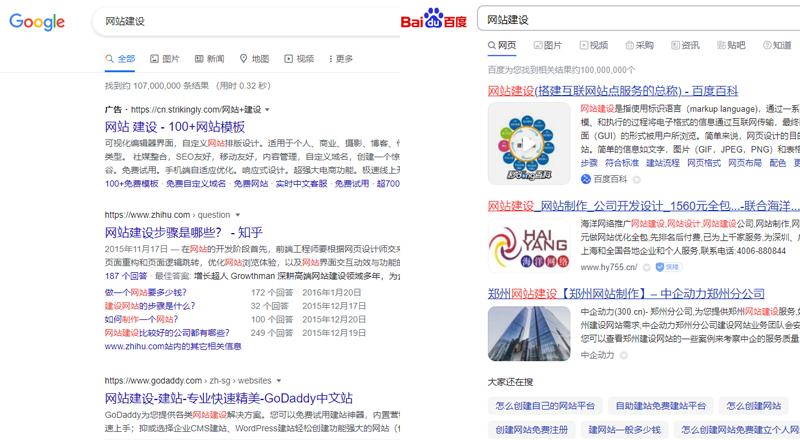Select Baidu 网页 tab
800x440 pixels.
point(502,45)
